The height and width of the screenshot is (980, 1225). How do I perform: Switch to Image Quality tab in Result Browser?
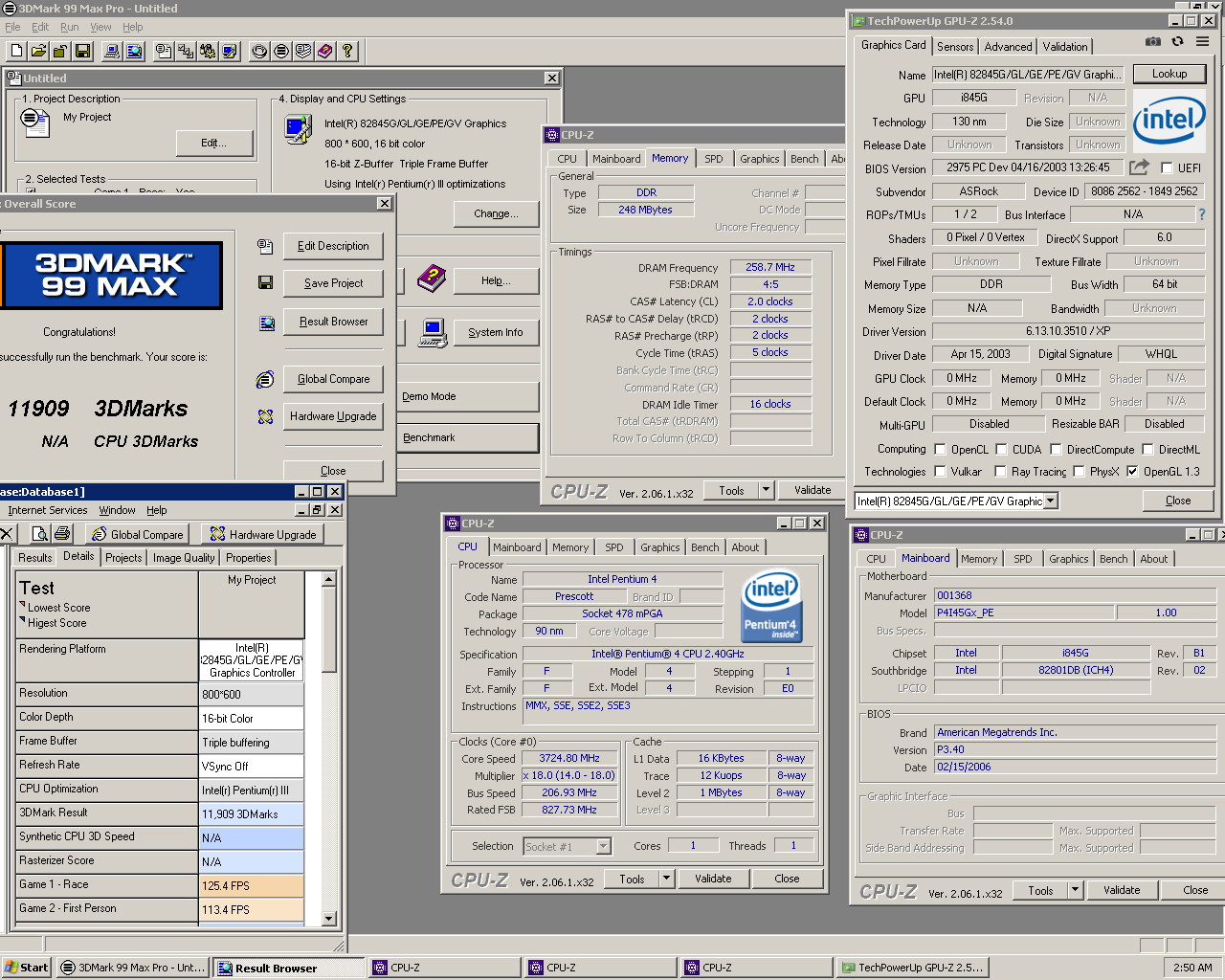(x=184, y=558)
